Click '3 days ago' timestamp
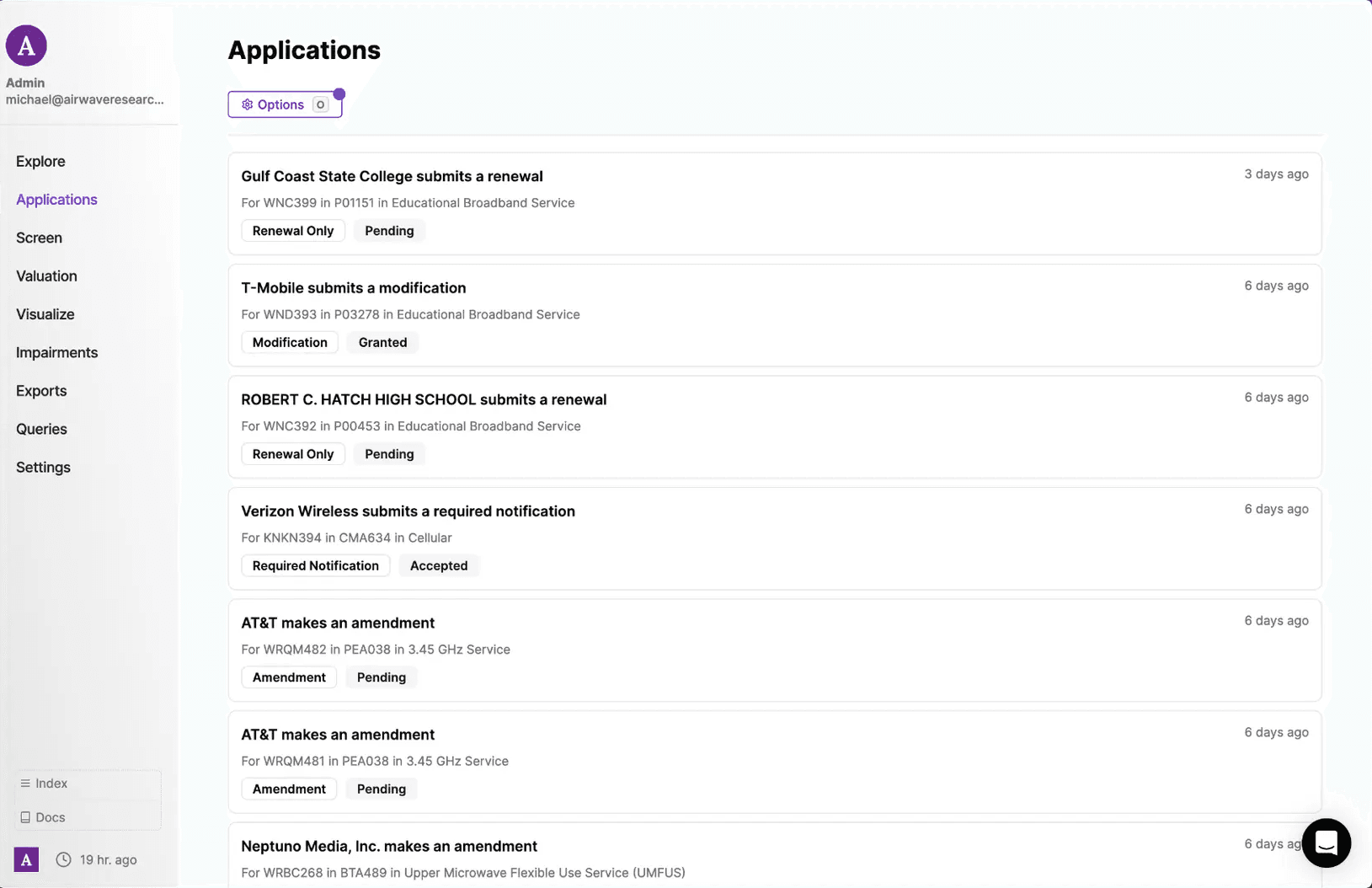This screenshot has width=1372, height=888. [x=1276, y=174]
